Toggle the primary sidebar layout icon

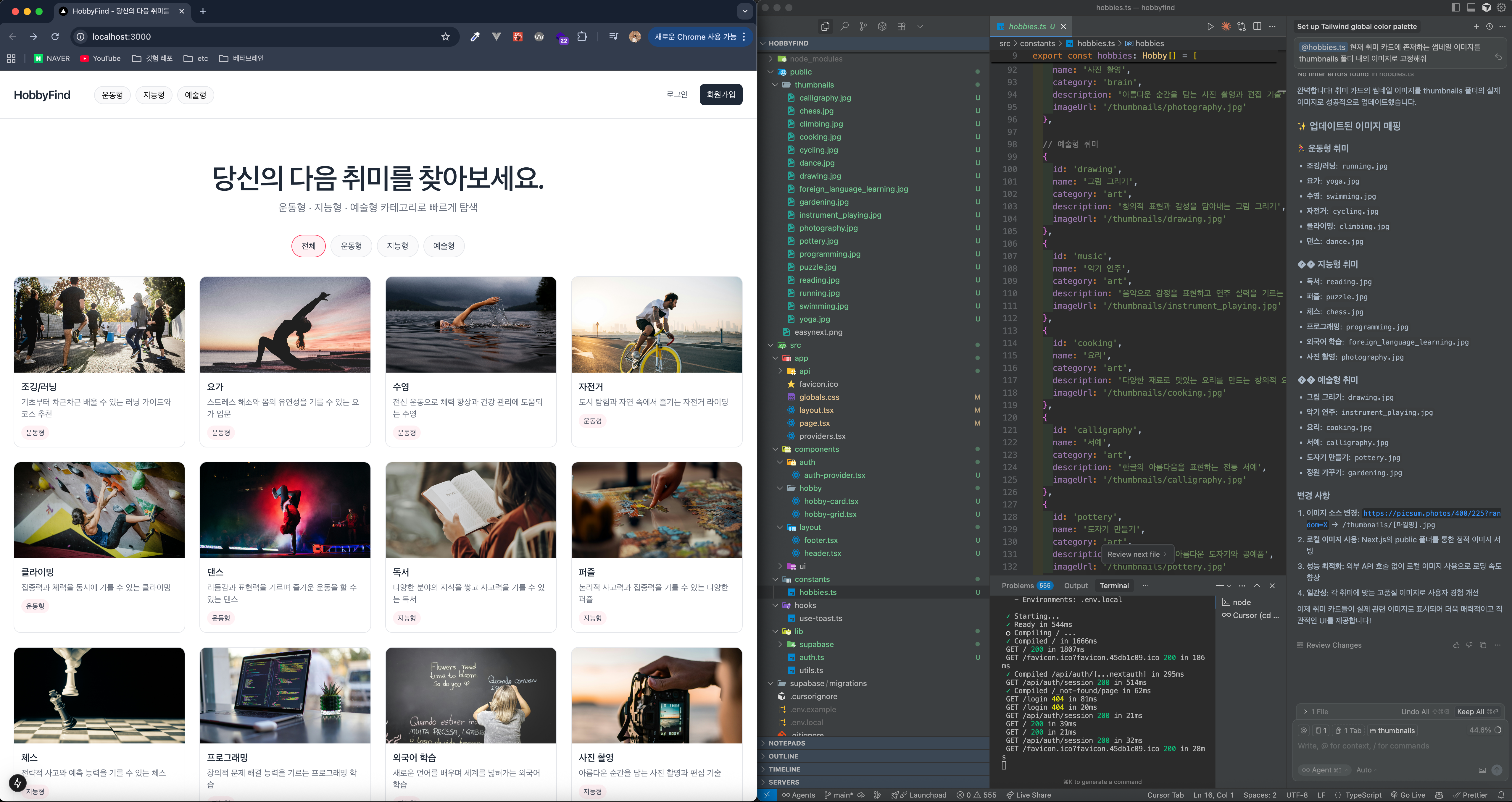click(x=1455, y=8)
